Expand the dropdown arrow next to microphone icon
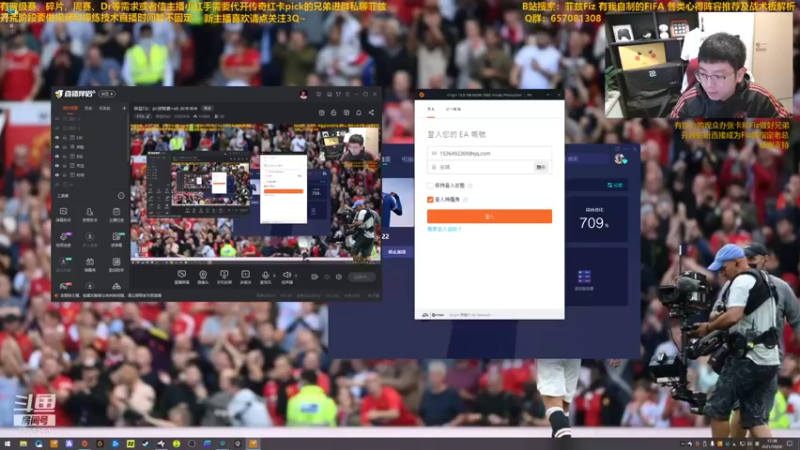The height and width of the screenshot is (450, 800). pyautogui.click(x=274, y=276)
